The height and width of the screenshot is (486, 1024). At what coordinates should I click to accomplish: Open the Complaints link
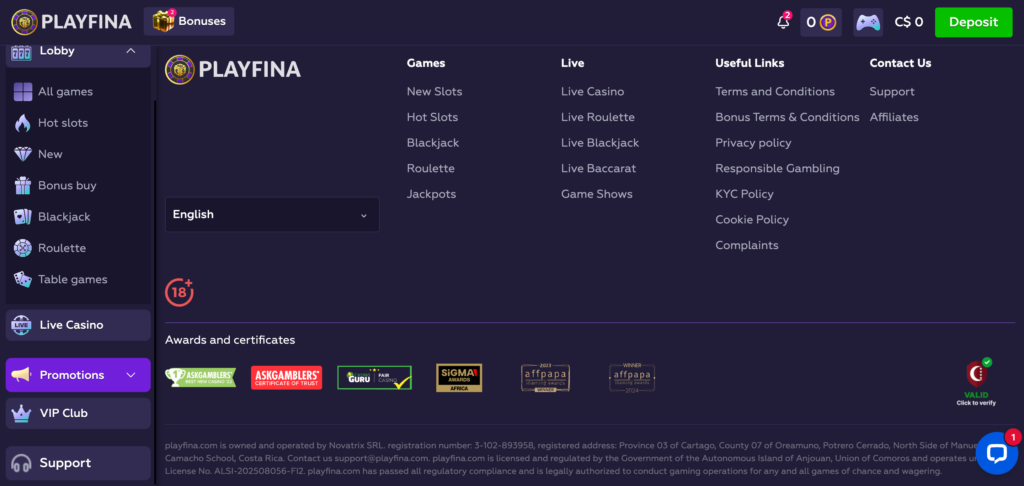click(x=746, y=246)
